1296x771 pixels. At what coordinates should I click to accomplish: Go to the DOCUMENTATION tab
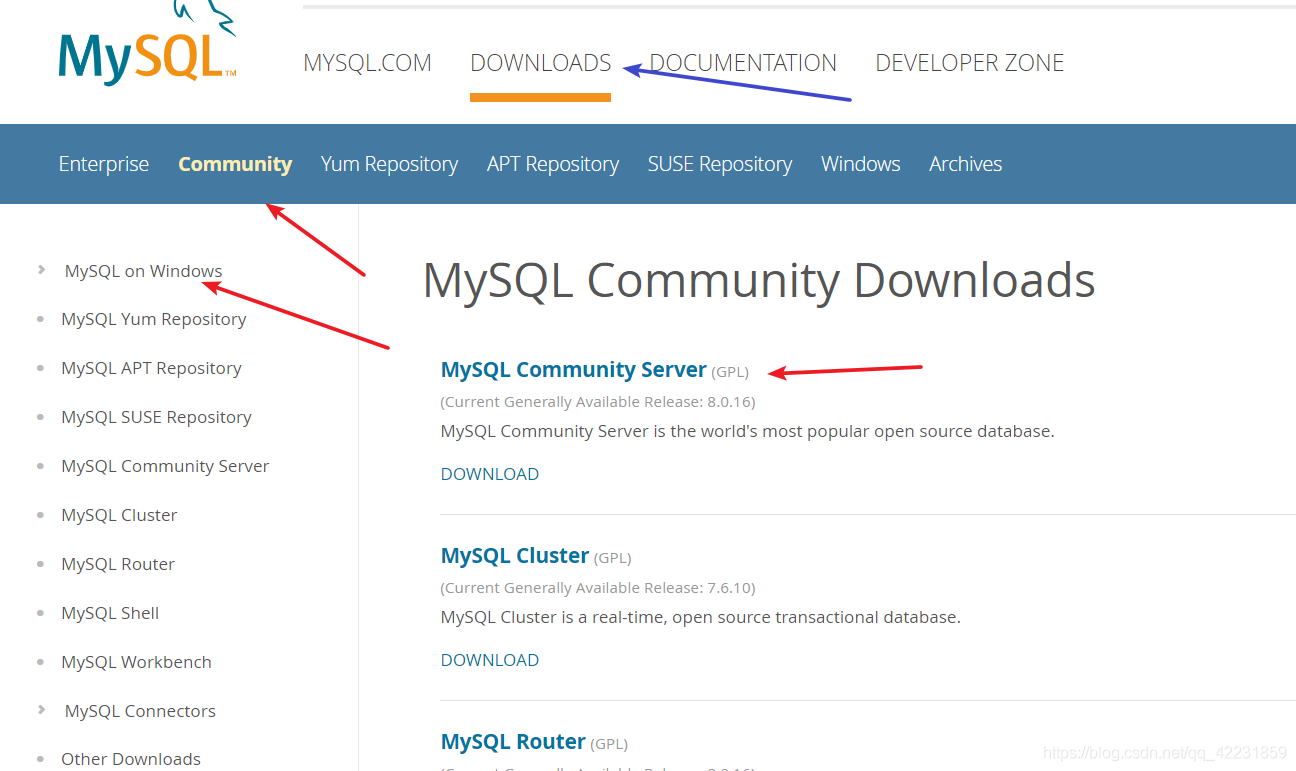point(743,63)
